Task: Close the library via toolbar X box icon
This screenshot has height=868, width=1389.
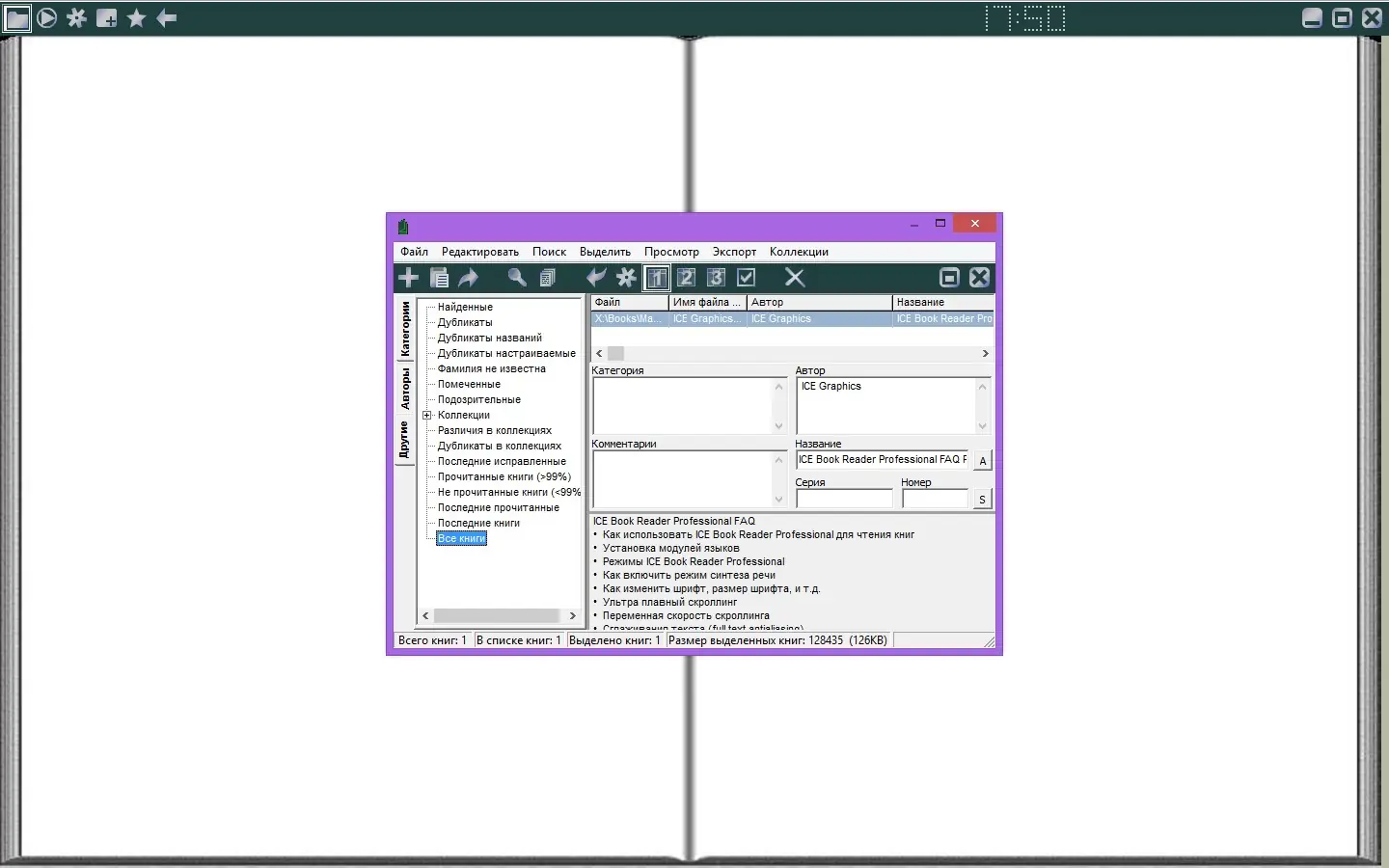Action: tap(980, 278)
